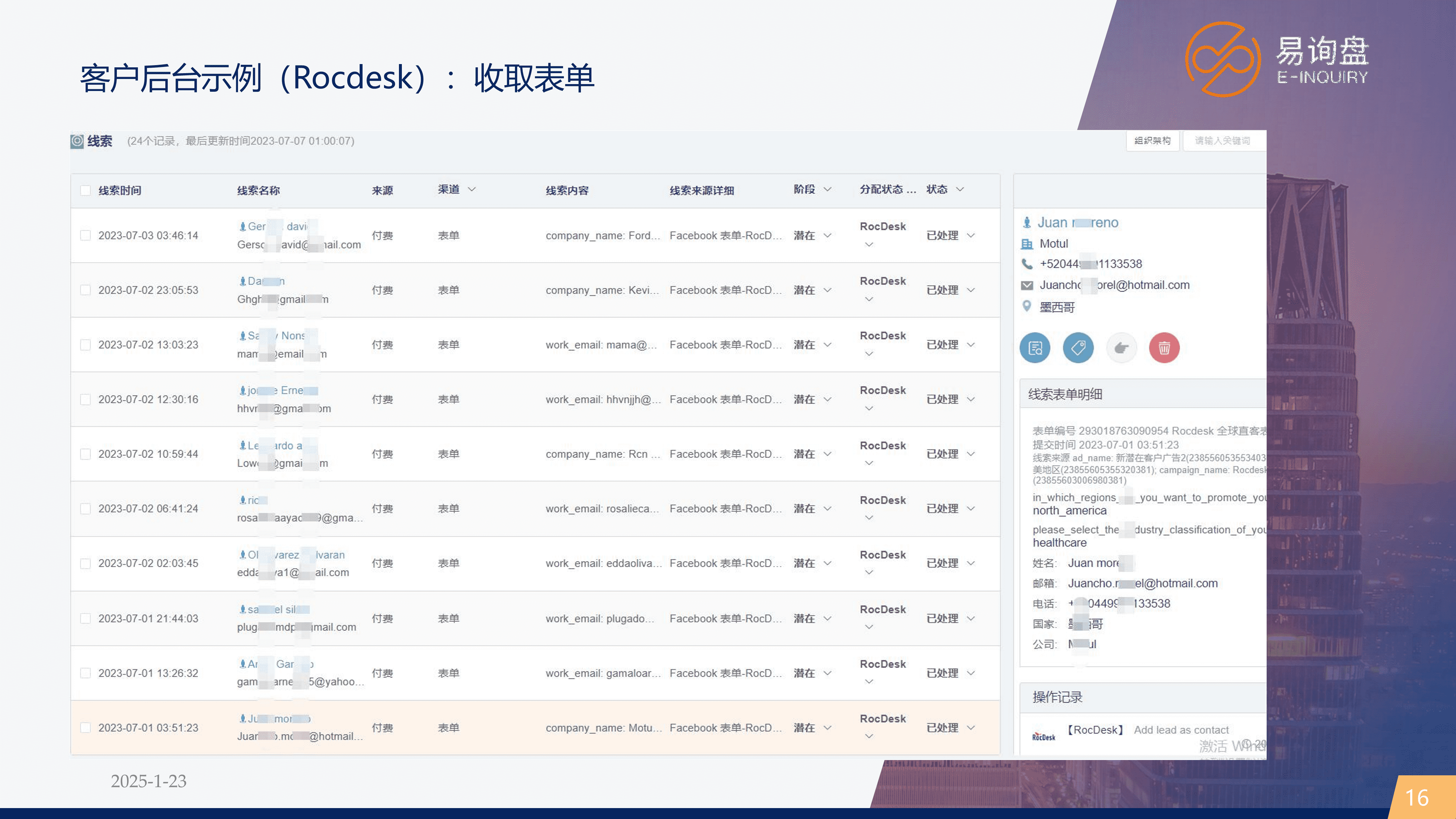The height and width of the screenshot is (819, 1456).
Task: Toggle the select-all checkbox in table header
Action: pyautogui.click(x=85, y=190)
